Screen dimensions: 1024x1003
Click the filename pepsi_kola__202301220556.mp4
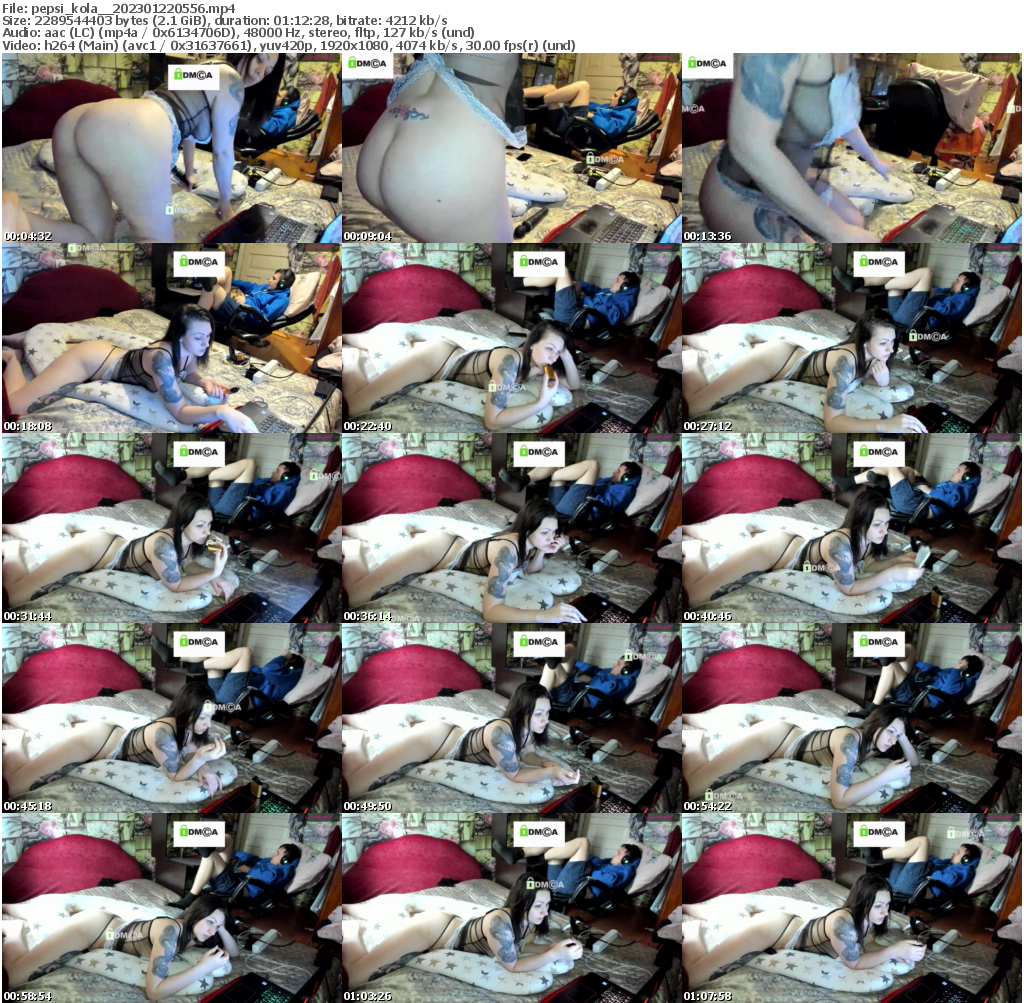pyautogui.click(x=120, y=8)
